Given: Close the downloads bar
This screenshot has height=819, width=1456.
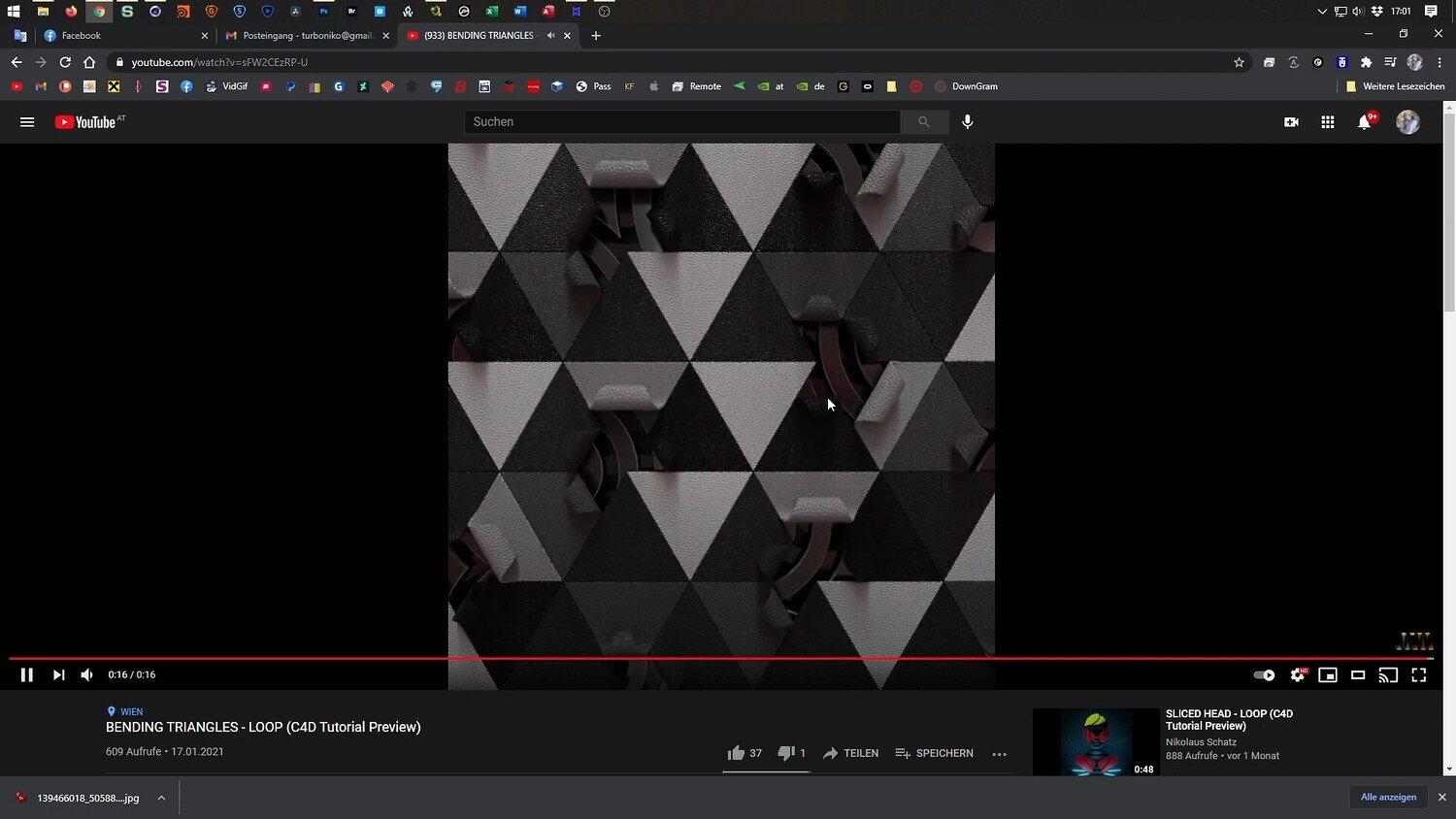Looking at the screenshot, I should pyautogui.click(x=1441, y=797).
